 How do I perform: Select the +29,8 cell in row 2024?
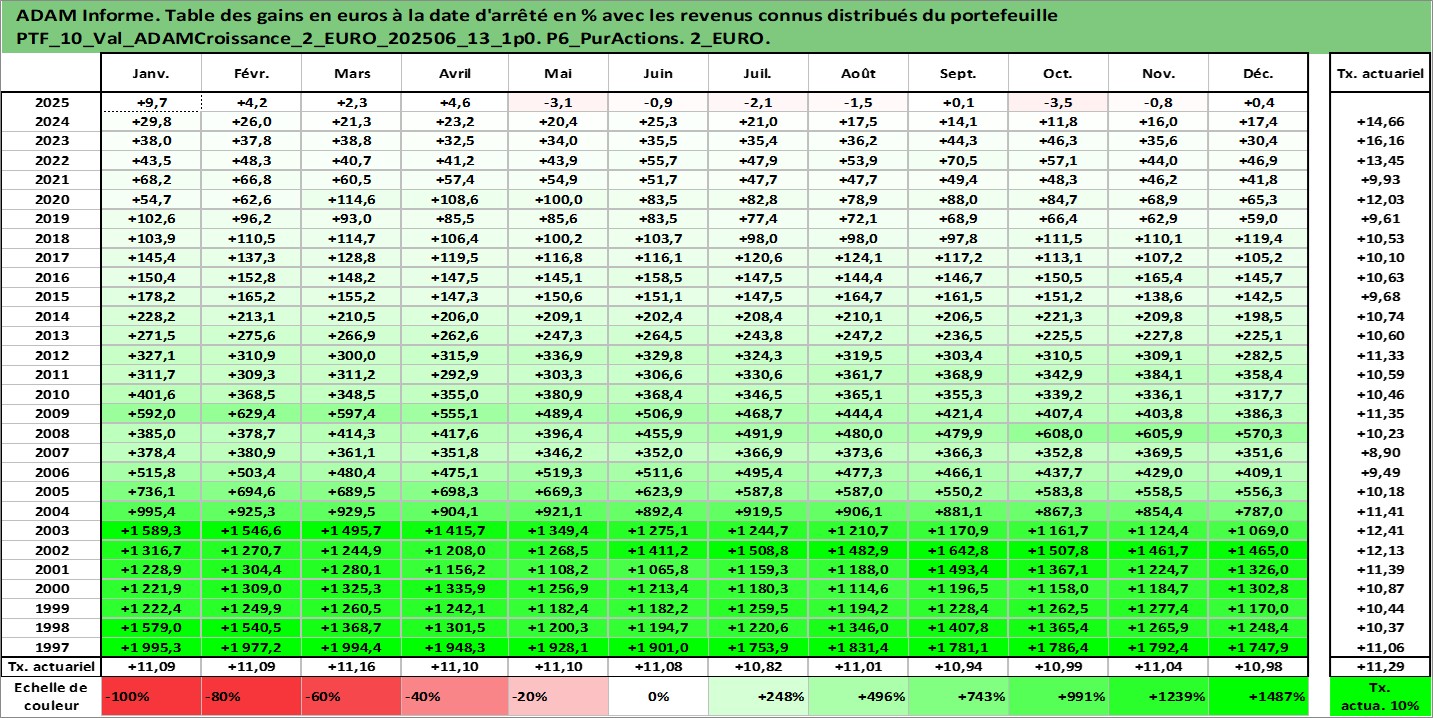[x=151, y=121]
